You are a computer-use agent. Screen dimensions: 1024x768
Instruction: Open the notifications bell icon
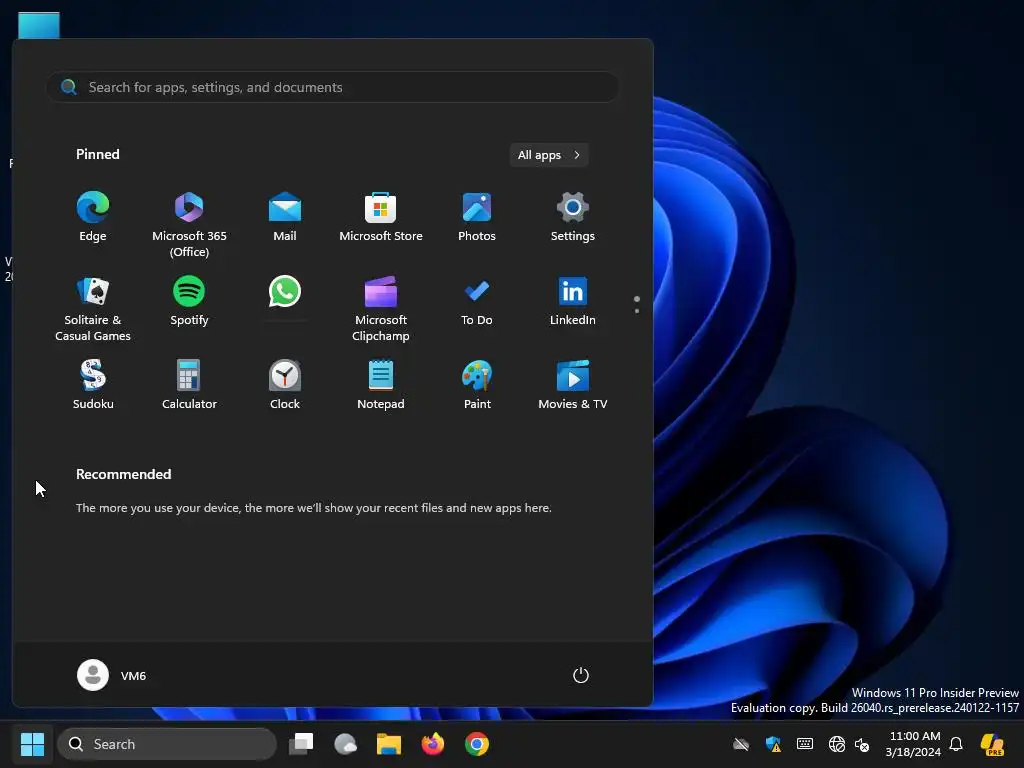coord(956,744)
